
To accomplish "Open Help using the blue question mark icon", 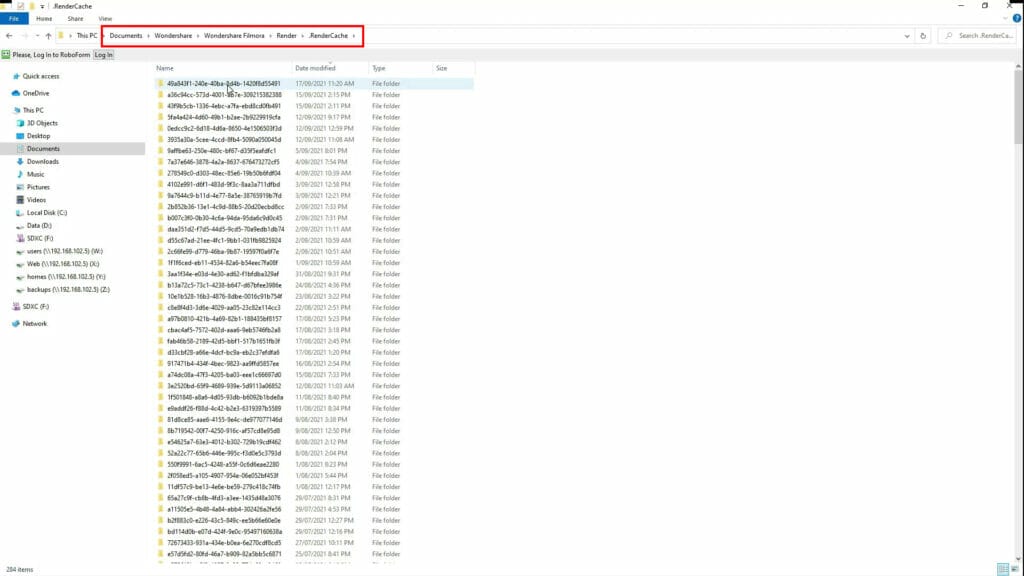I will (1017, 18).
